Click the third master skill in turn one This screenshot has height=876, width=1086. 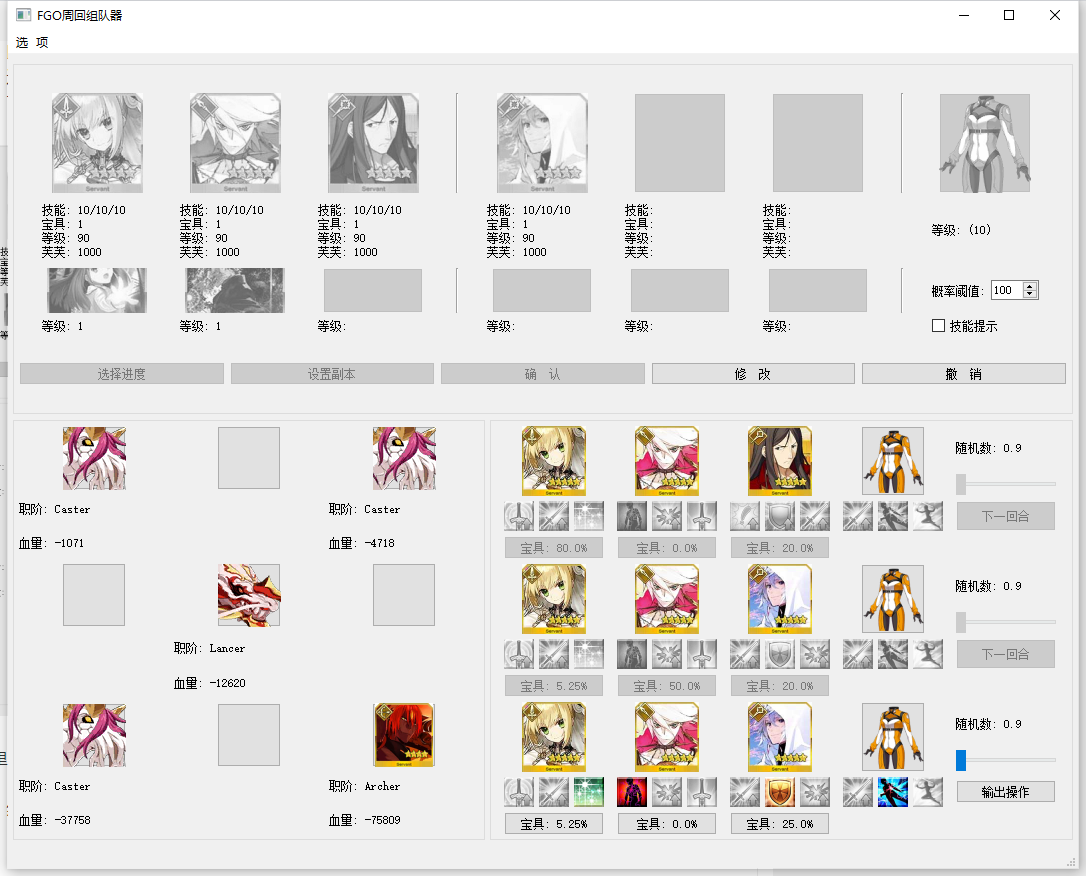[927, 516]
